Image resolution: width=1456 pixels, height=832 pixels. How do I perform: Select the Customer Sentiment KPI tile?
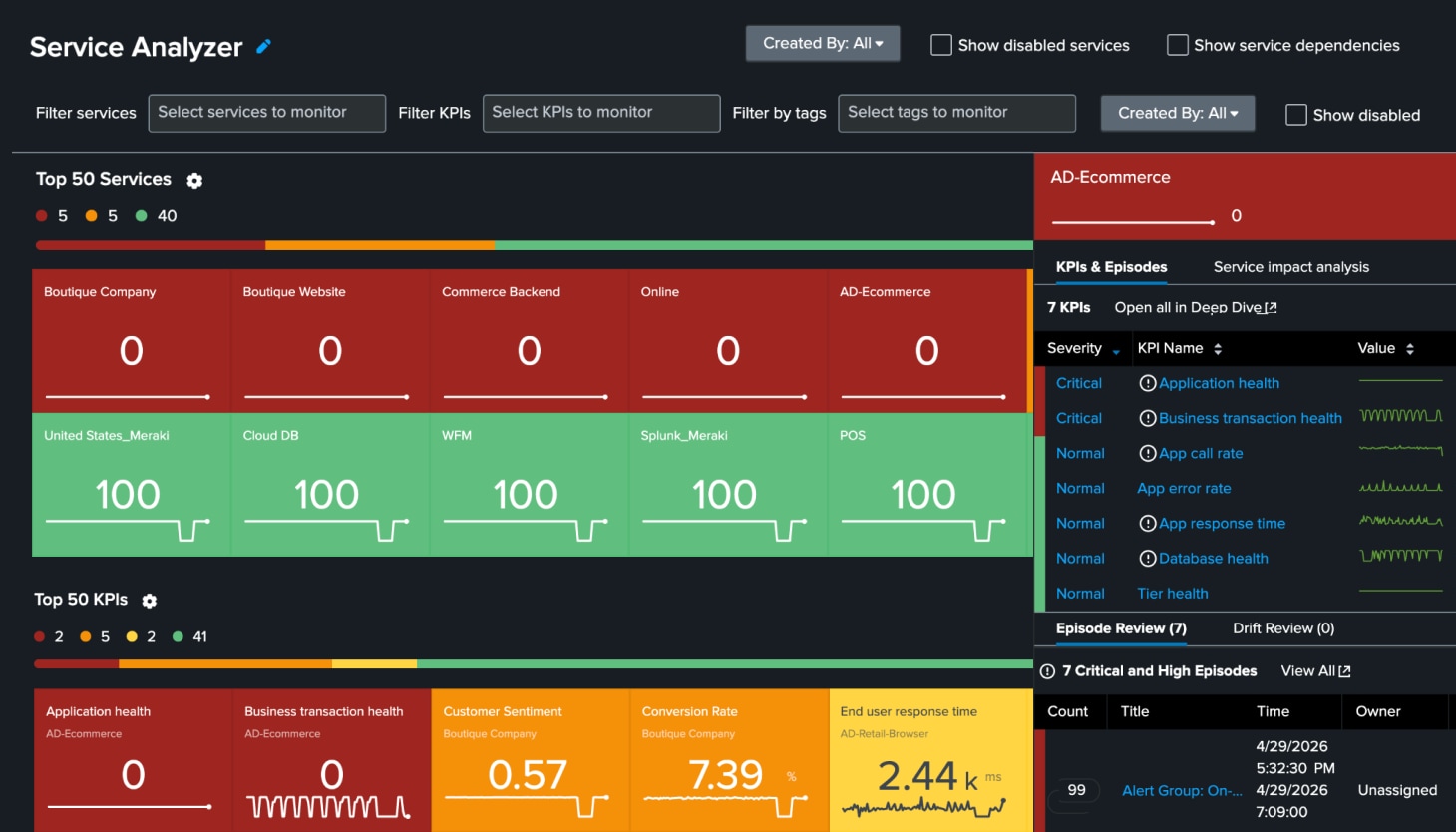pyautogui.click(x=531, y=760)
